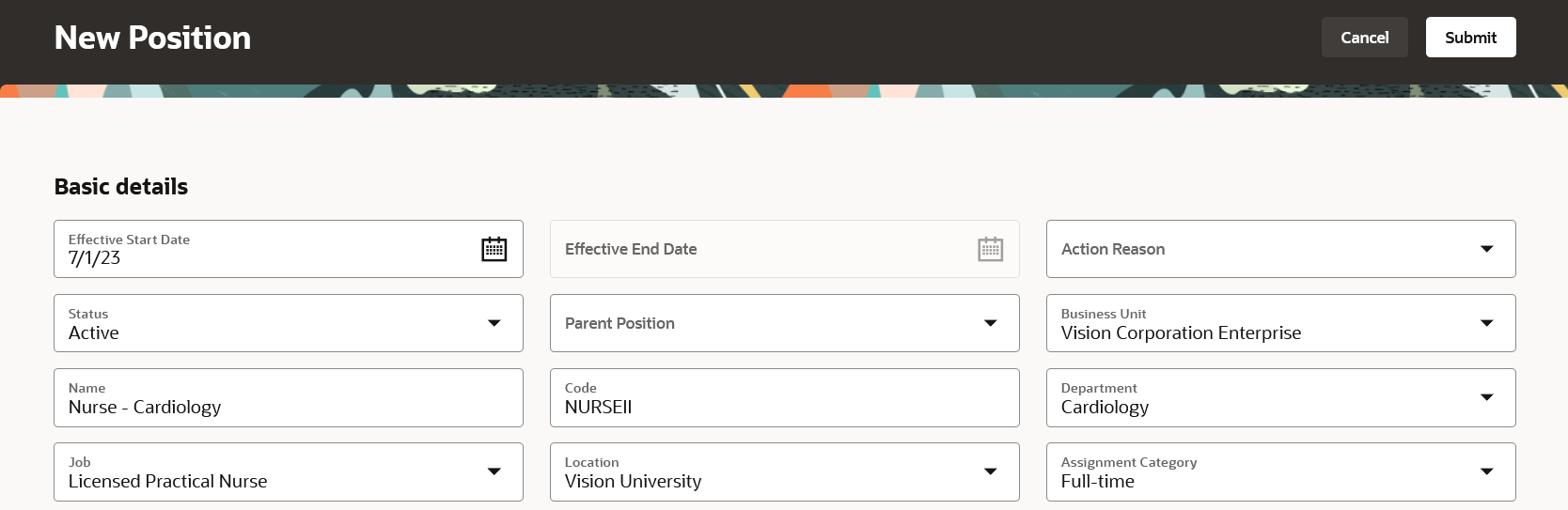The image size is (1568, 510).
Task: Click the Effective Start Date text 7/1/23
Action: click(x=94, y=258)
